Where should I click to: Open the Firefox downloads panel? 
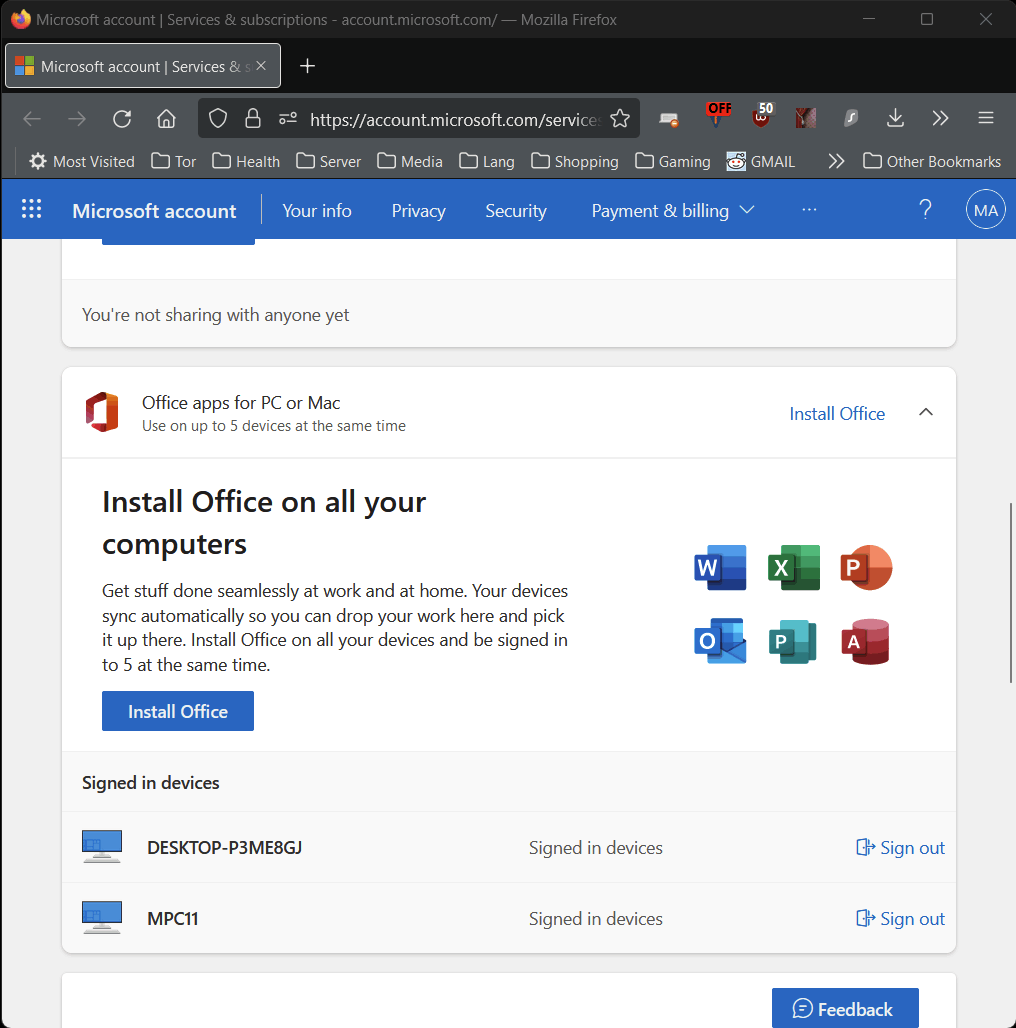click(895, 119)
